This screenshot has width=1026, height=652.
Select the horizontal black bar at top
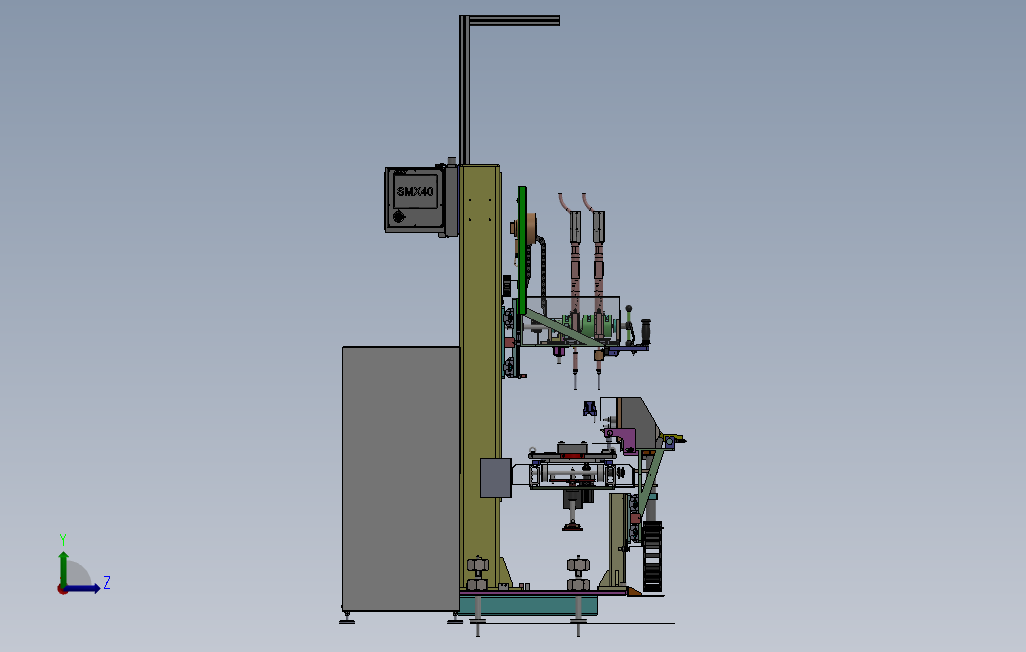[x=514, y=20]
